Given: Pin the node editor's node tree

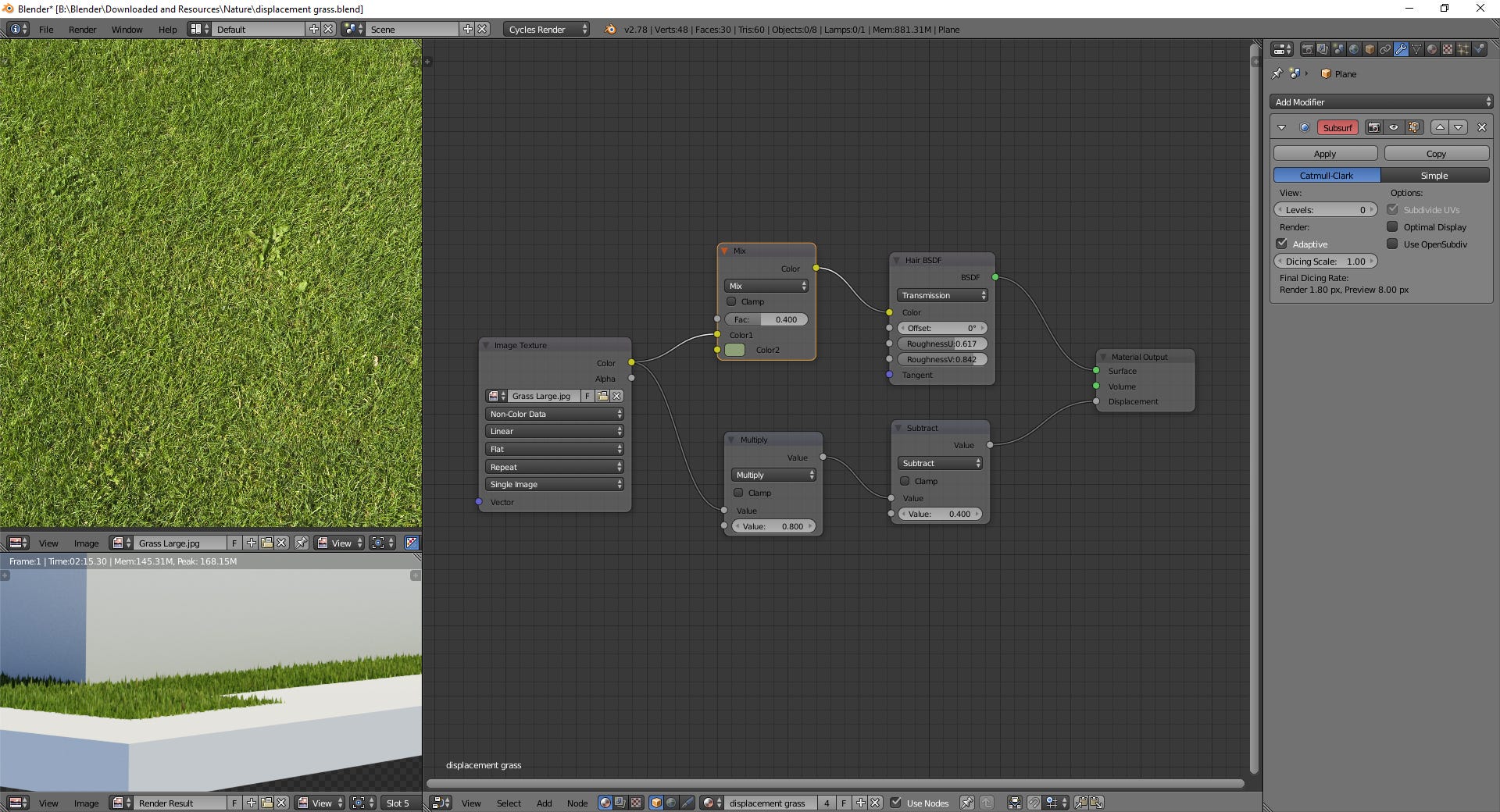Looking at the screenshot, I should coord(966,803).
